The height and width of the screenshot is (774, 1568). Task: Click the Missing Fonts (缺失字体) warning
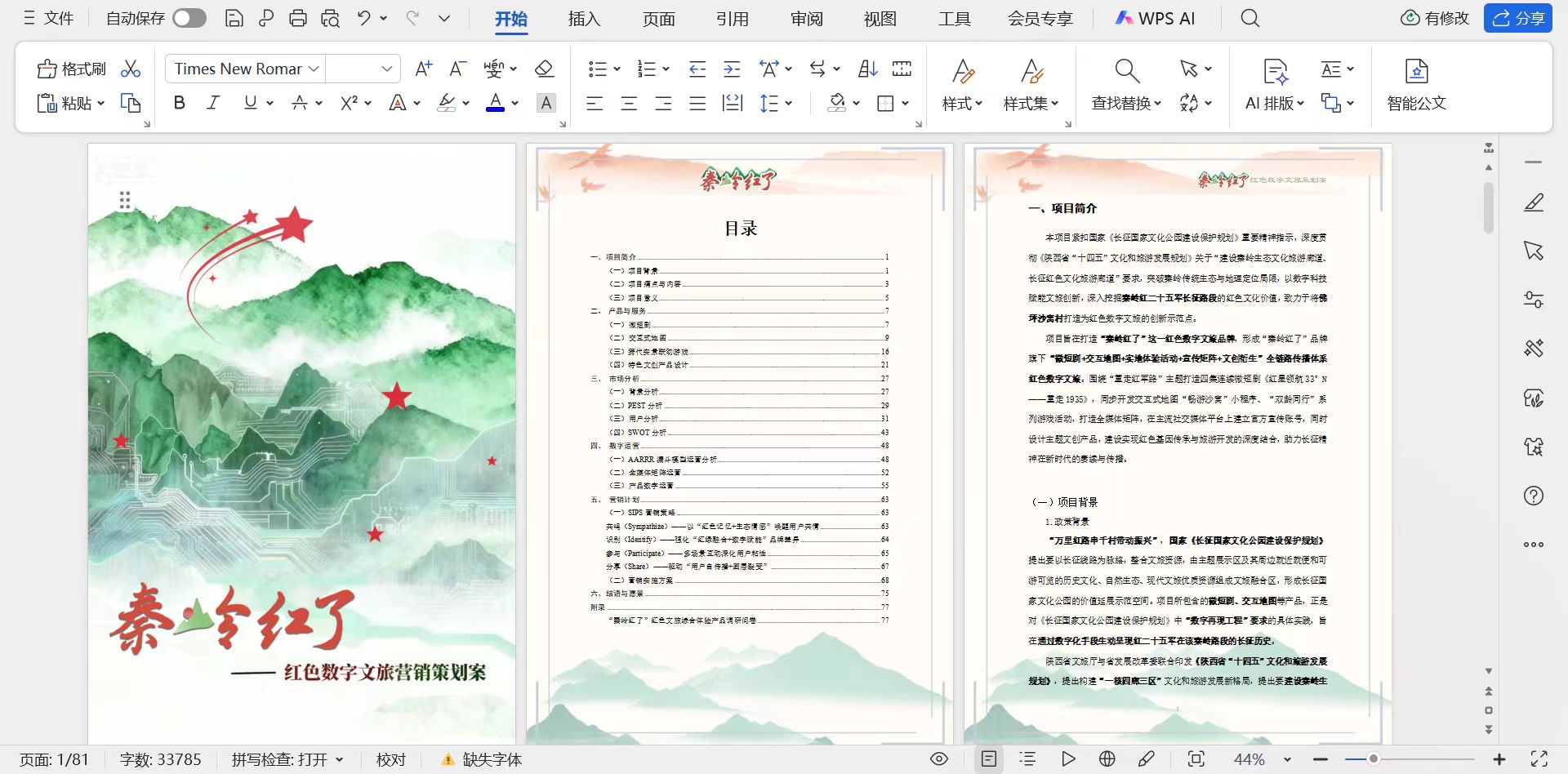click(482, 759)
